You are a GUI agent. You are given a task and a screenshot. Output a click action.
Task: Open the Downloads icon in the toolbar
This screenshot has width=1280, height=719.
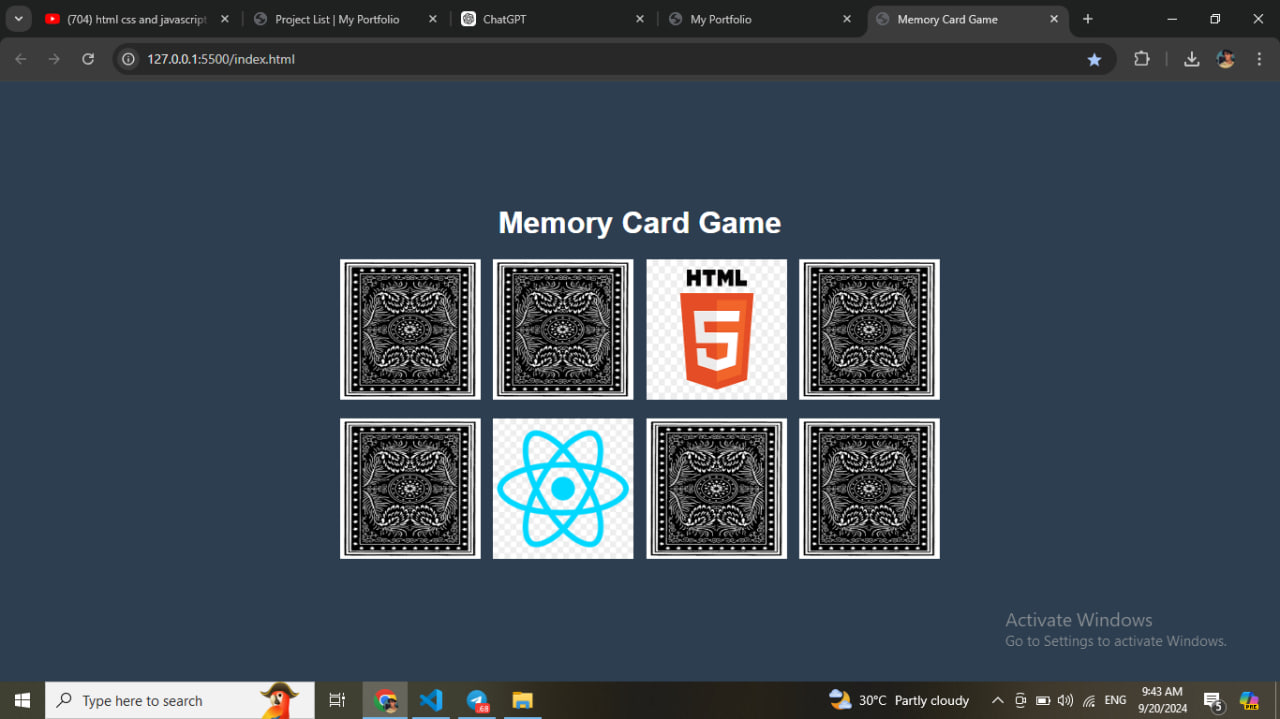click(1191, 59)
